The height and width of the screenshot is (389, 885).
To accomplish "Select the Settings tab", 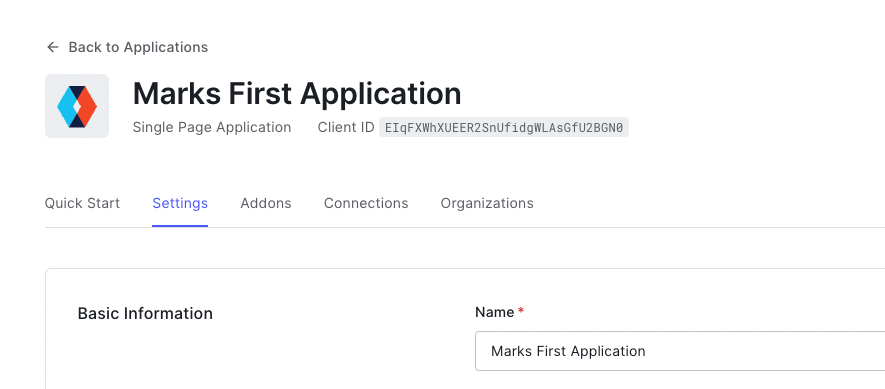I will [x=180, y=203].
